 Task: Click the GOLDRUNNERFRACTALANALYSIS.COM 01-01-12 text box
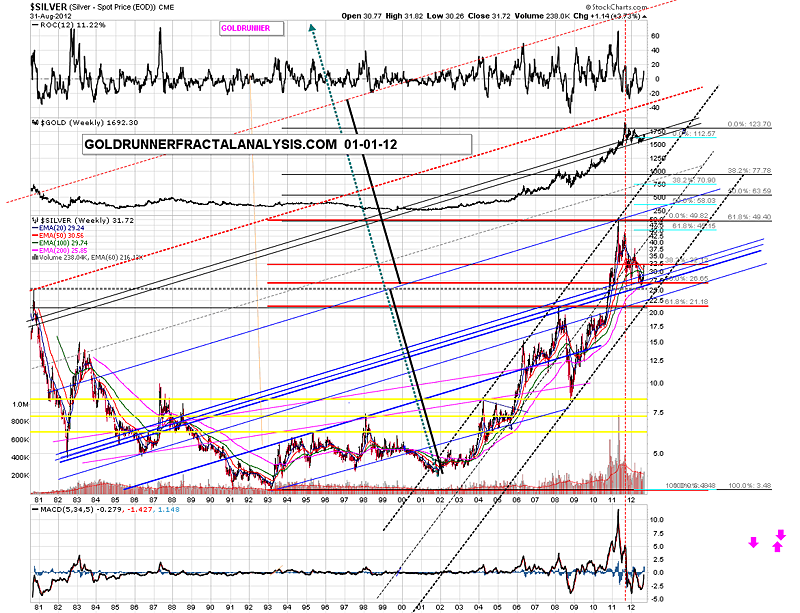(x=276, y=144)
